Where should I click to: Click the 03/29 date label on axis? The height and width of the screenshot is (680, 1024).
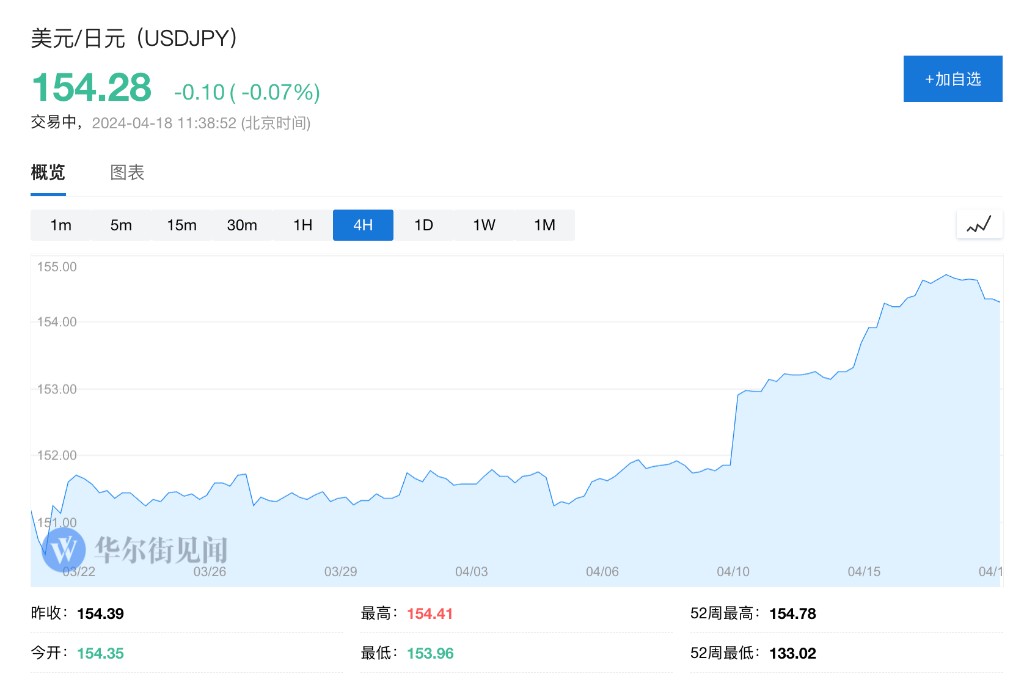click(341, 571)
